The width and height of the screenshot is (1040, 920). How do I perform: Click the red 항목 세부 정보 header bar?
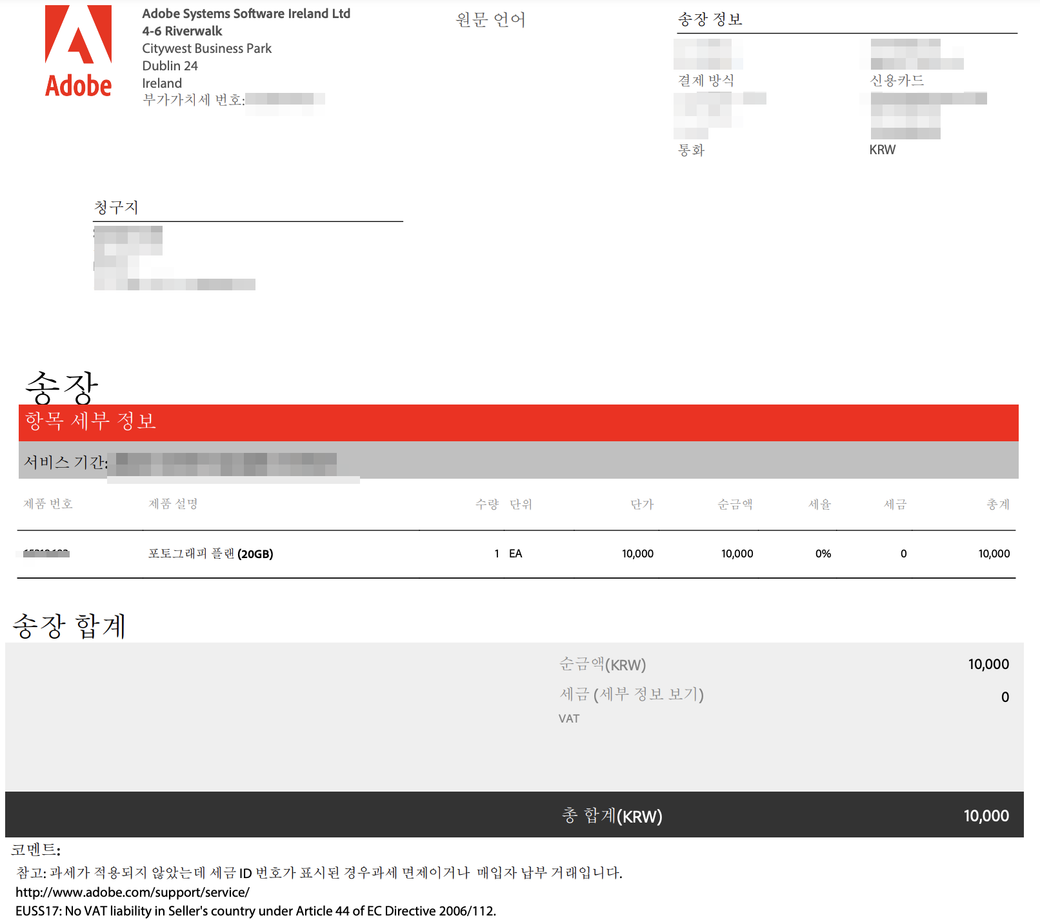518,422
